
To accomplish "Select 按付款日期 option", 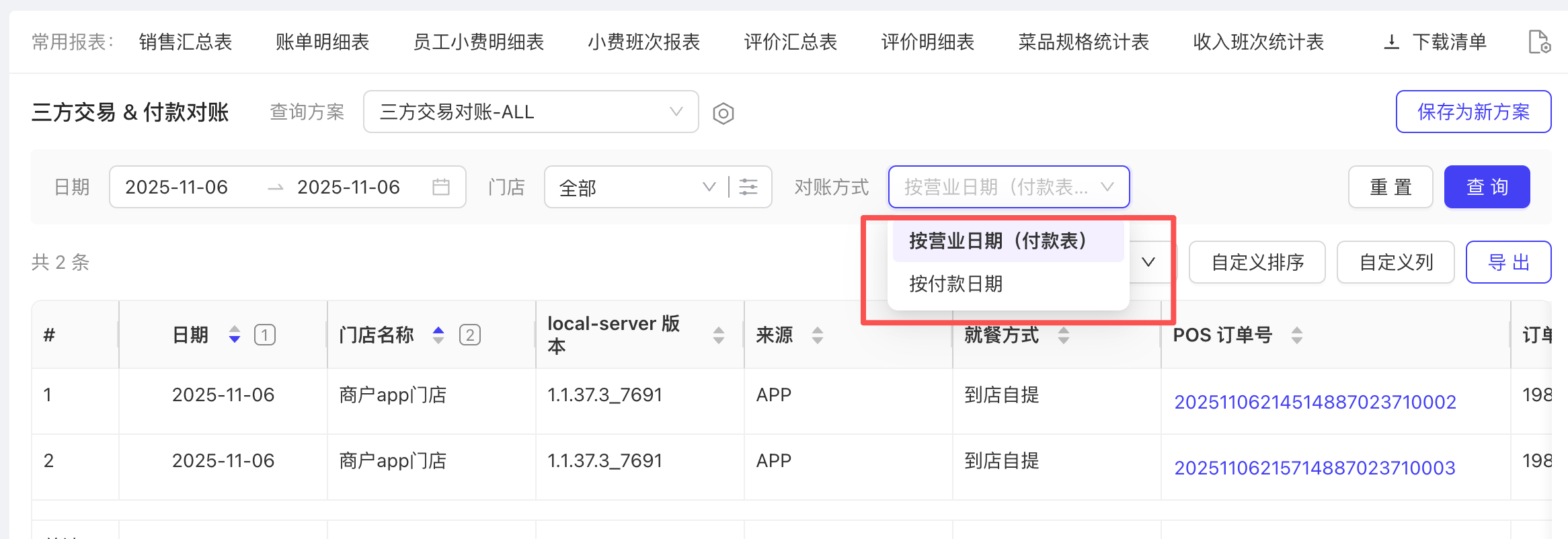I will click(955, 284).
